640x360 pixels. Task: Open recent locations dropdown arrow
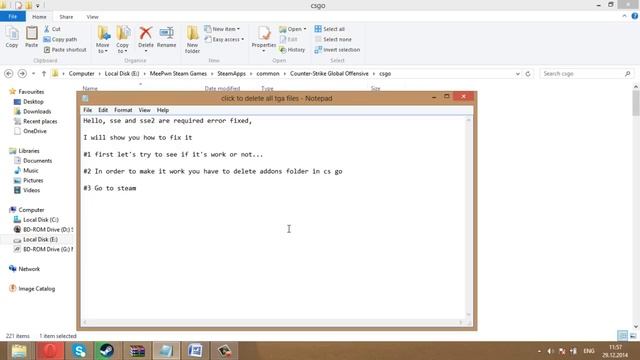(x=33, y=73)
